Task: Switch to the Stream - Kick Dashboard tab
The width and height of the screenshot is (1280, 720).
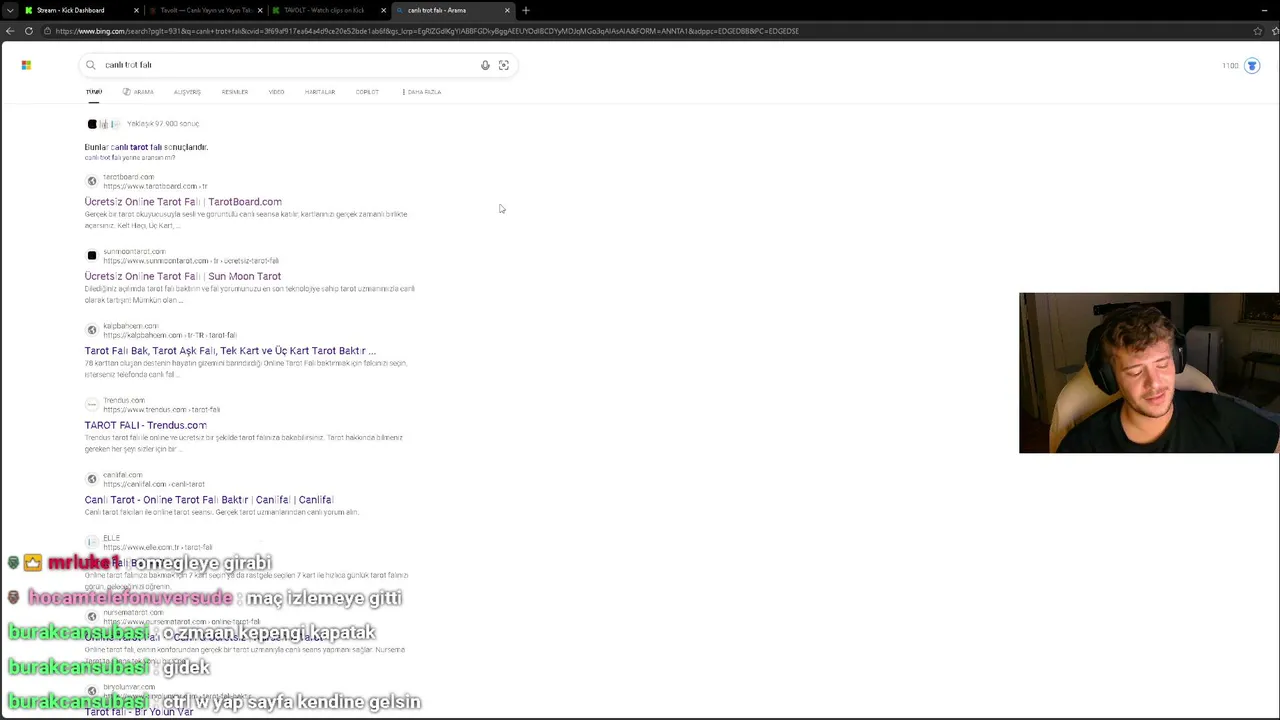Action: tap(80, 10)
